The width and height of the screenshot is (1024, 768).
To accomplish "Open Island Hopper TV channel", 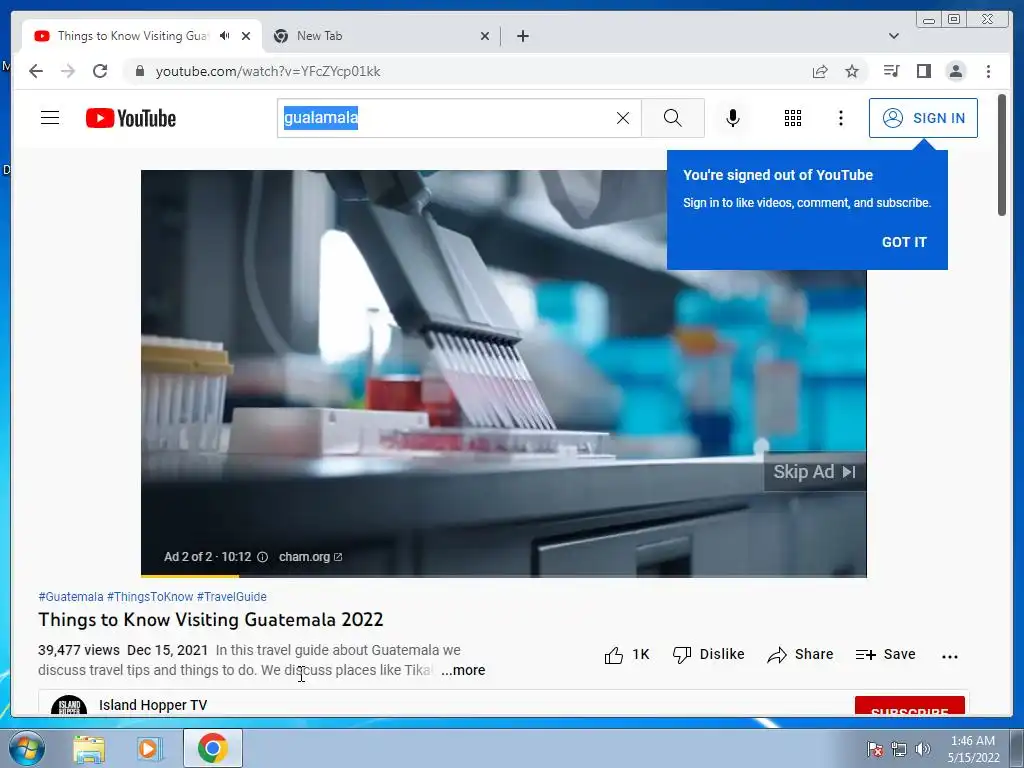I will [153, 705].
